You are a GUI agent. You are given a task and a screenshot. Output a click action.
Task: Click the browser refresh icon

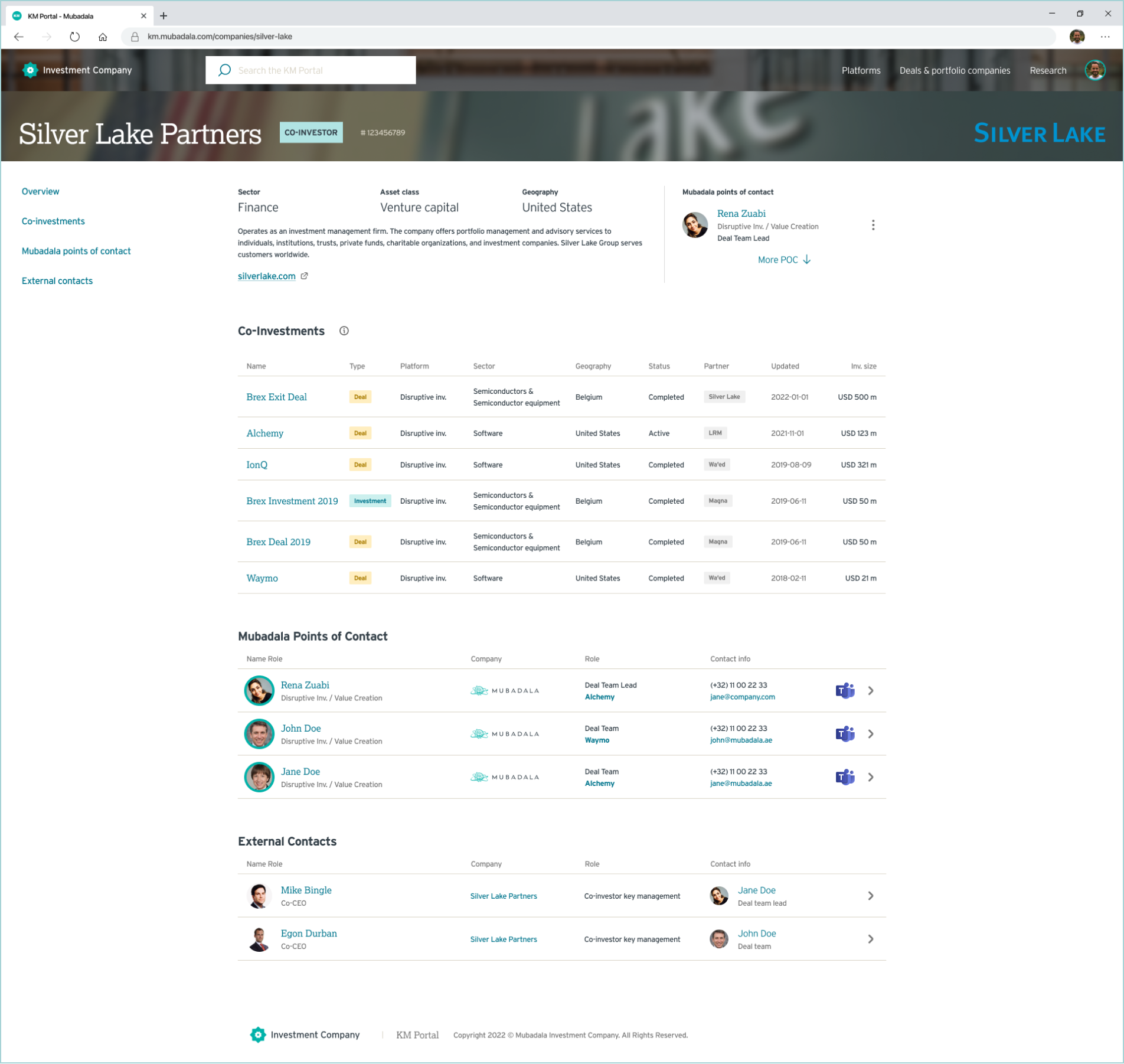(74, 37)
